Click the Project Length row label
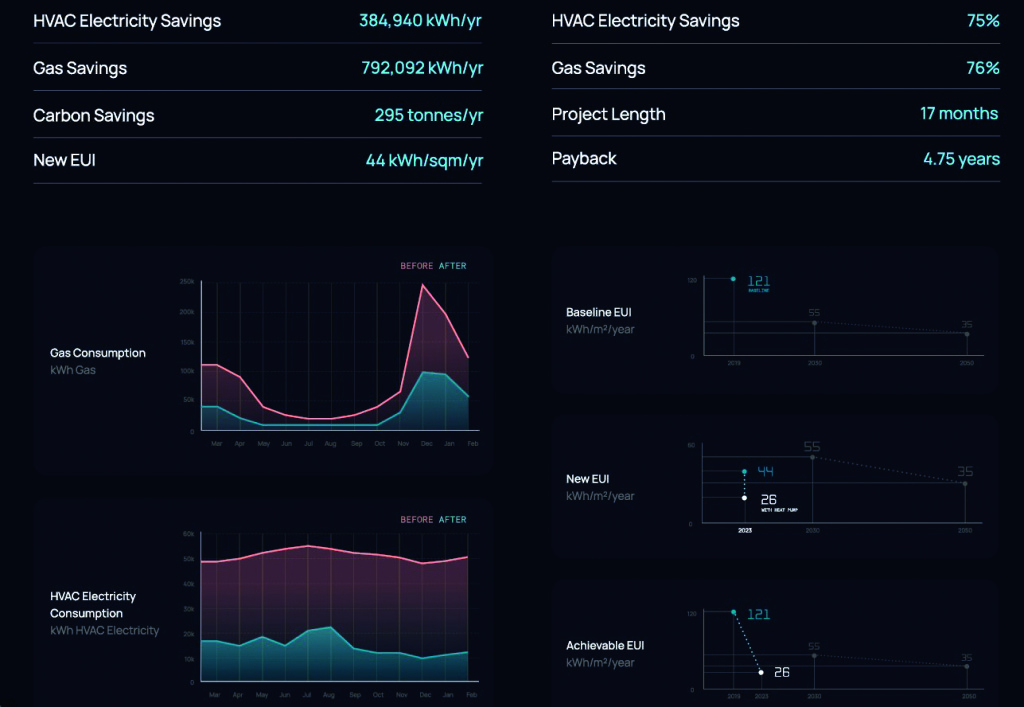 [x=608, y=114]
